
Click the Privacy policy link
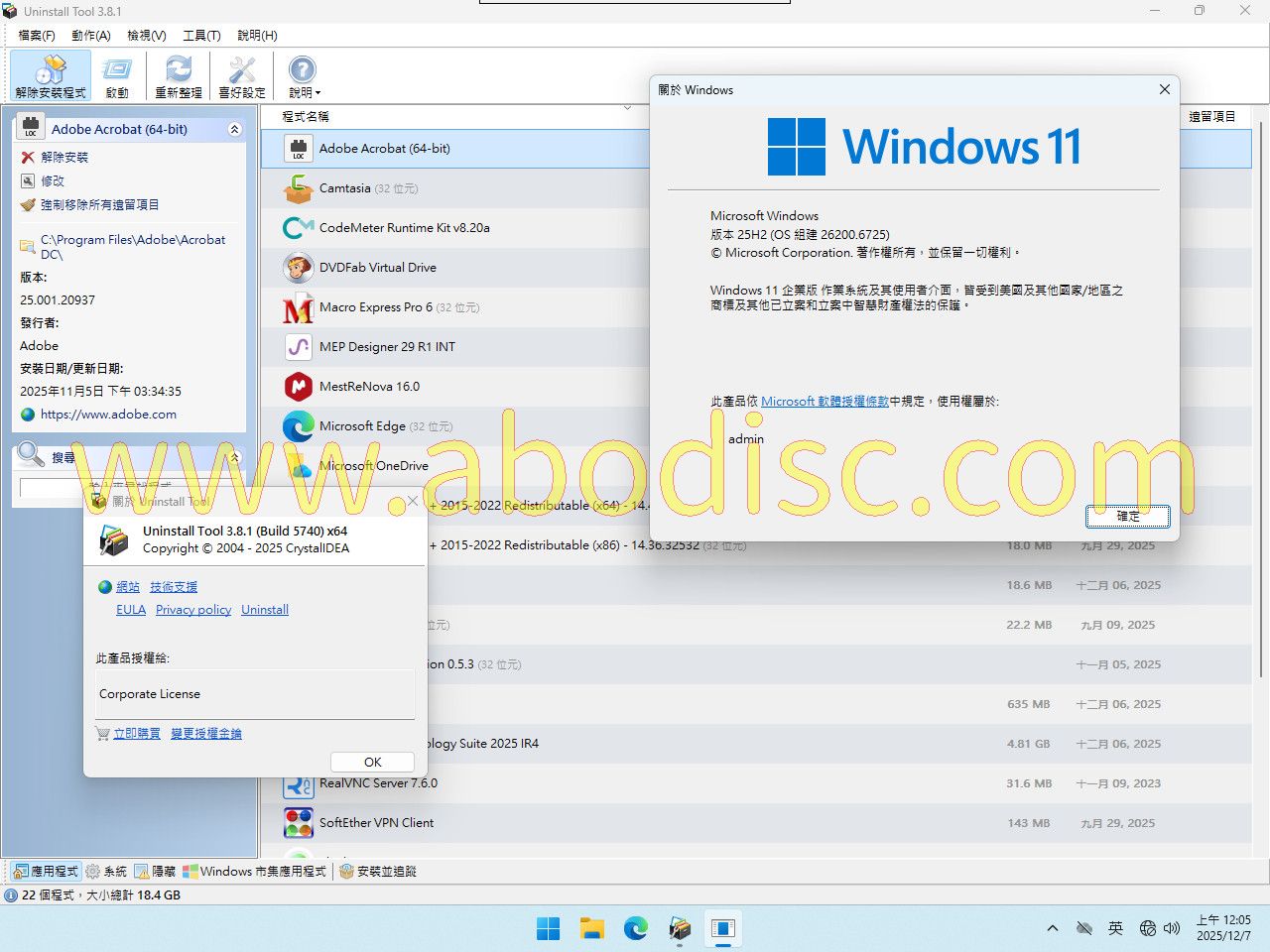click(x=193, y=610)
